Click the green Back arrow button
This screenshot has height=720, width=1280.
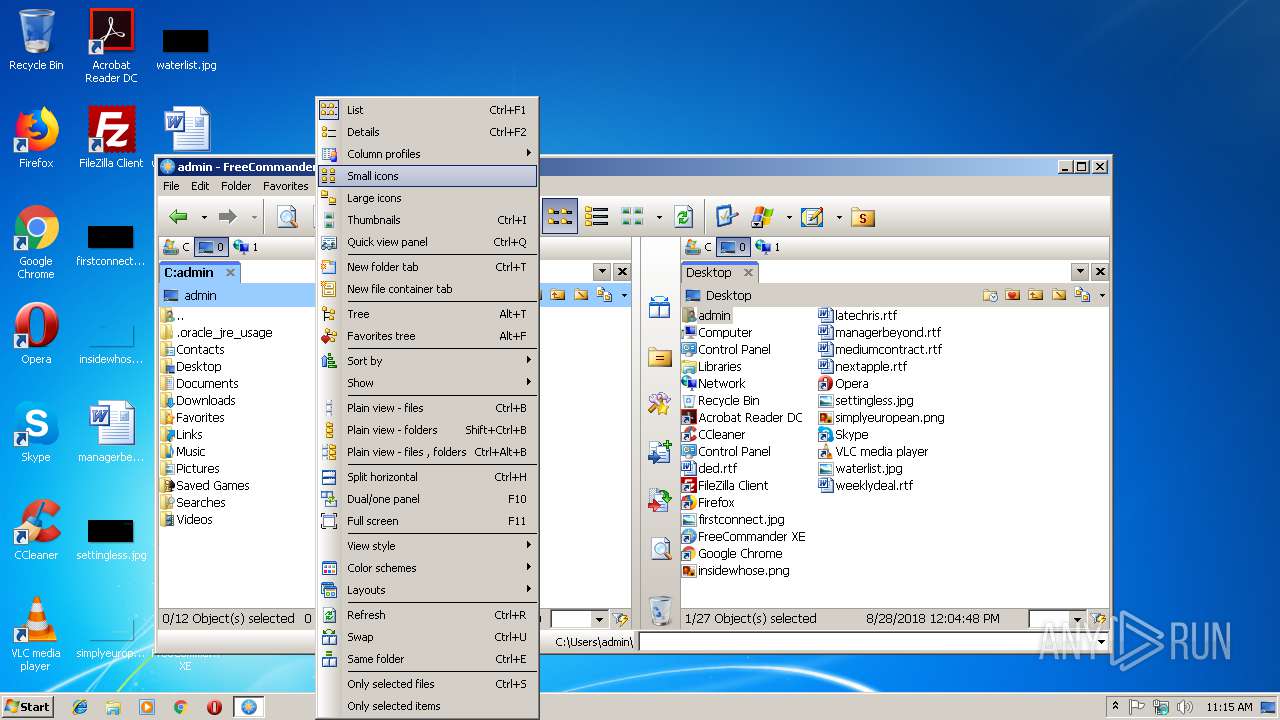pos(179,217)
